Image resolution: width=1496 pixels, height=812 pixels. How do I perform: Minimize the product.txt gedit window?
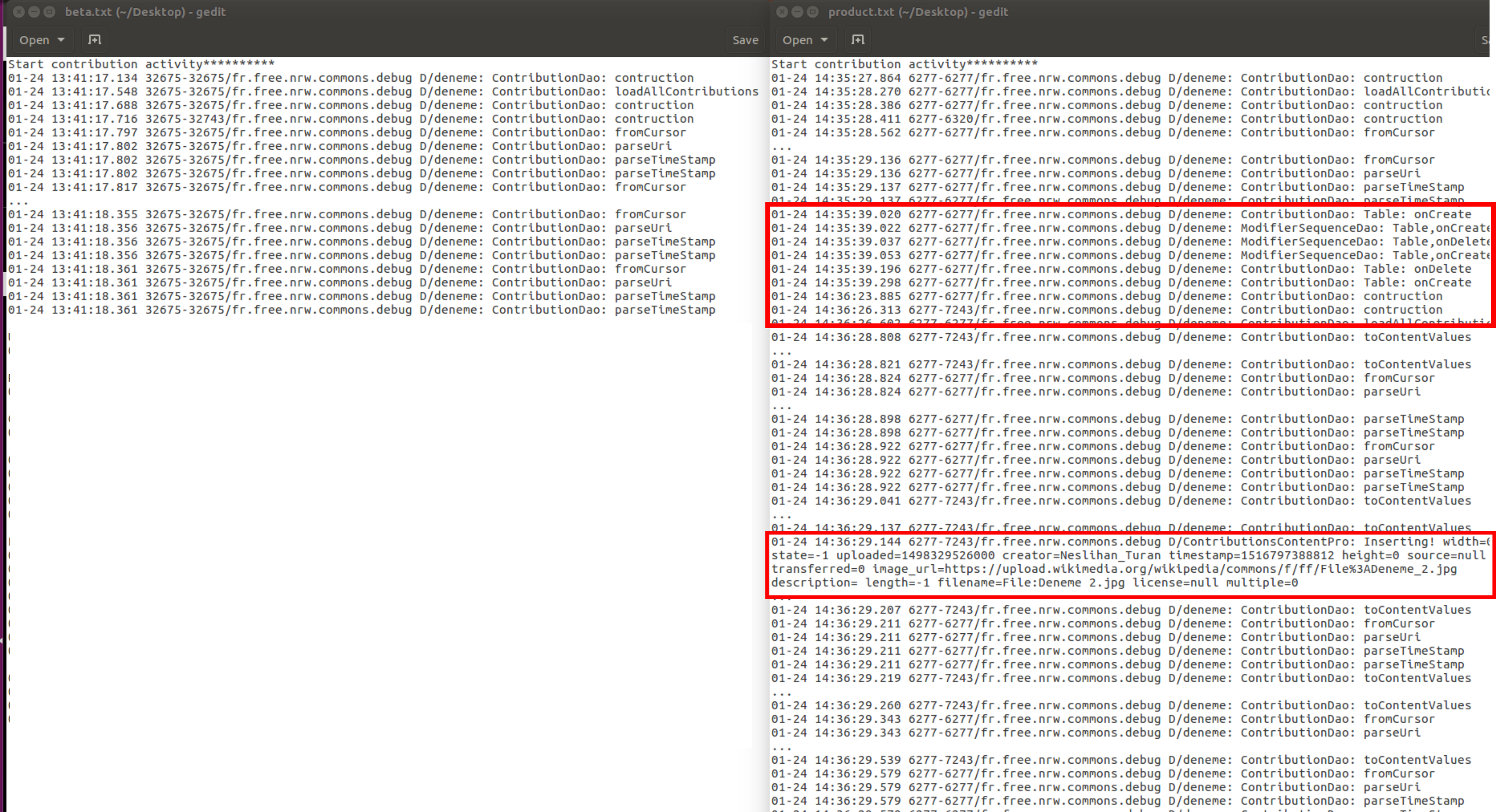797,12
